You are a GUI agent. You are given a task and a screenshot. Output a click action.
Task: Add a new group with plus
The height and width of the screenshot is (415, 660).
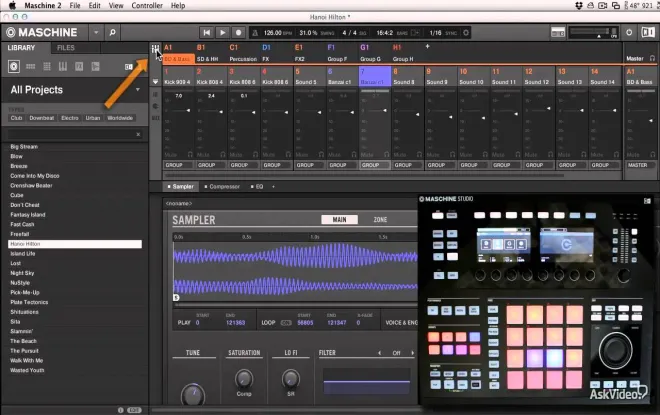pyautogui.click(x=427, y=46)
